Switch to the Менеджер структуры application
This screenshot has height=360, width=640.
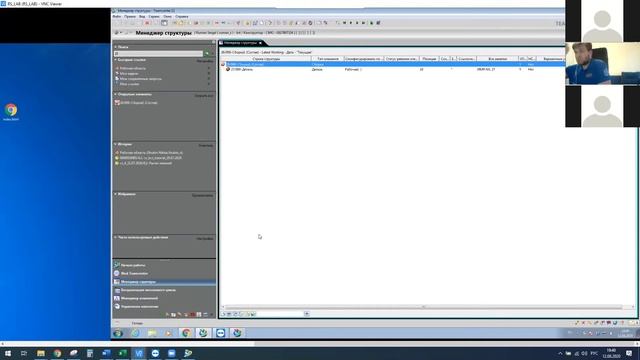click(x=164, y=282)
